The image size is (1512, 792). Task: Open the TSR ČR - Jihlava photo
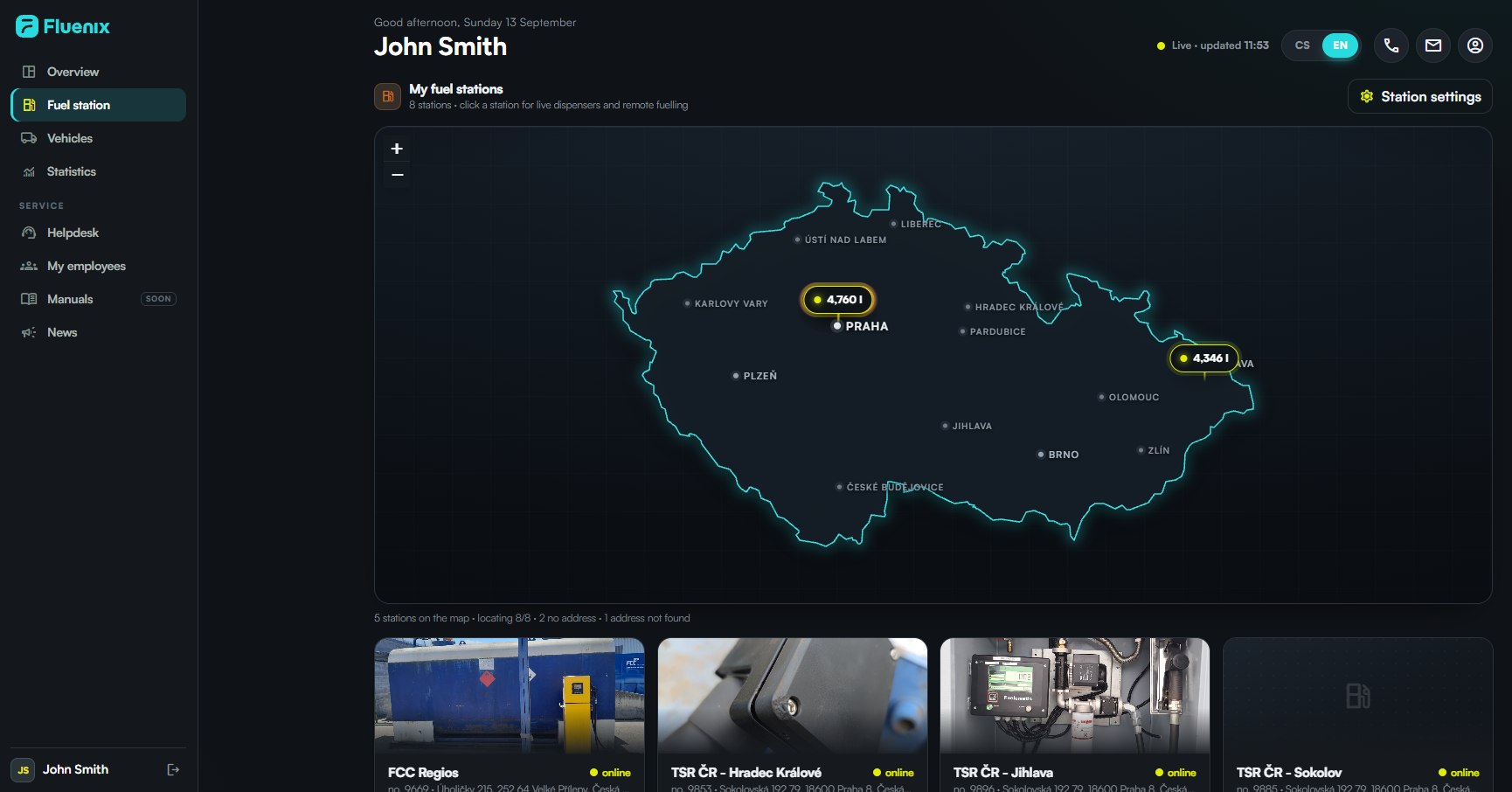point(1075,696)
